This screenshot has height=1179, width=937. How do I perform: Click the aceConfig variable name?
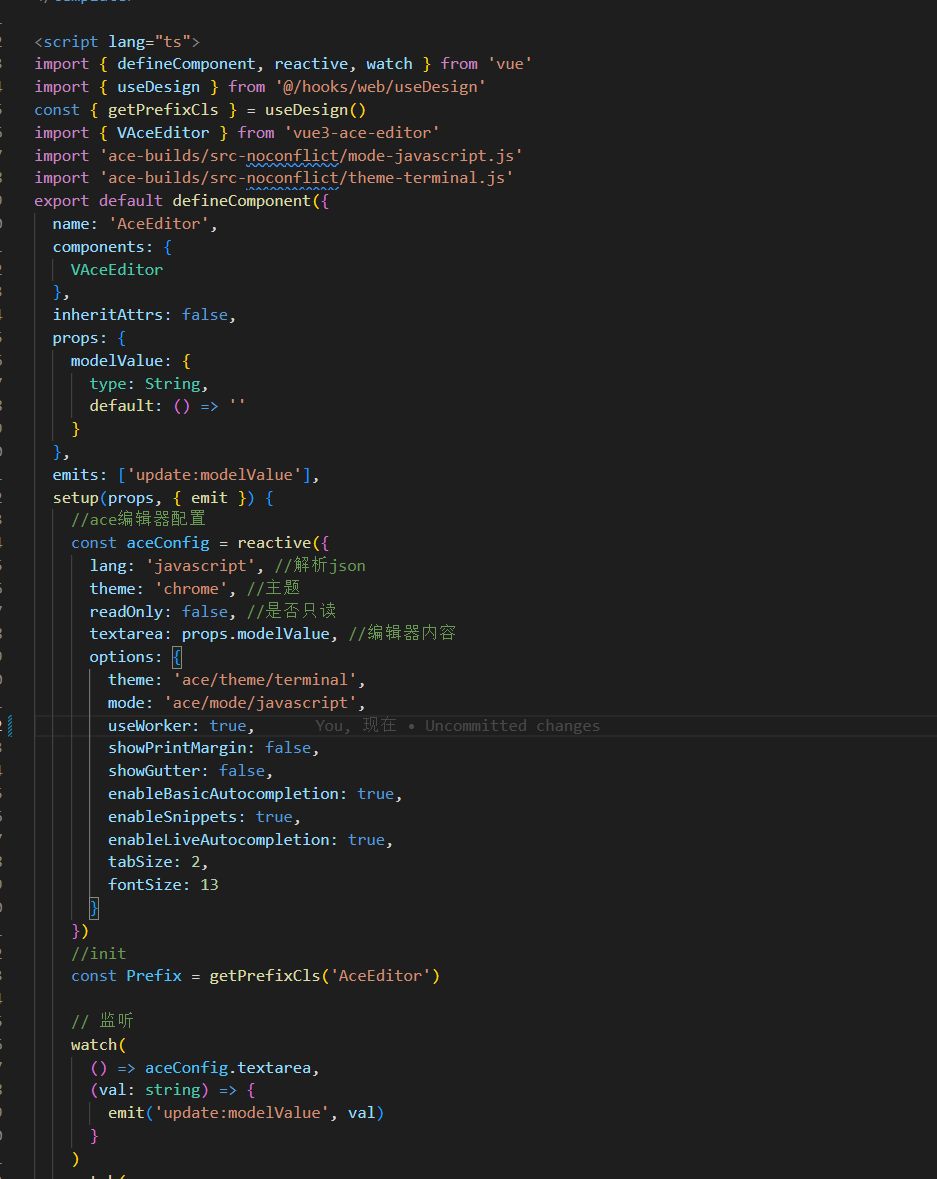[166, 542]
